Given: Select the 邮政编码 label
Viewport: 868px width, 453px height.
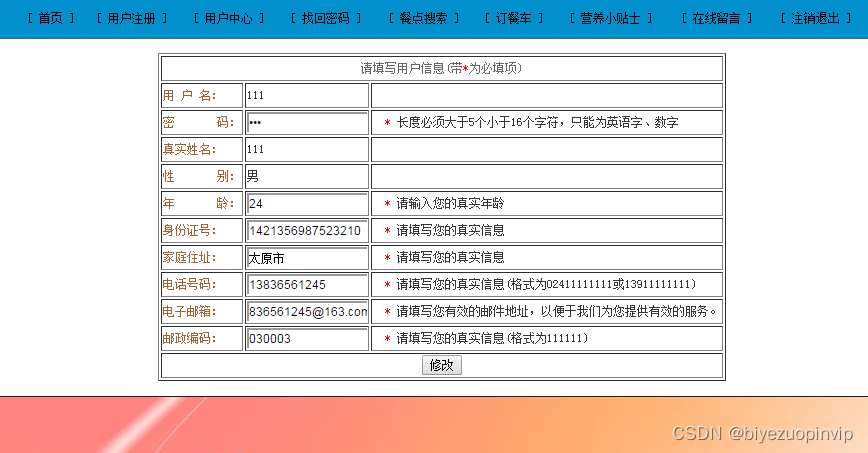Looking at the screenshot, I should [189, 338].
